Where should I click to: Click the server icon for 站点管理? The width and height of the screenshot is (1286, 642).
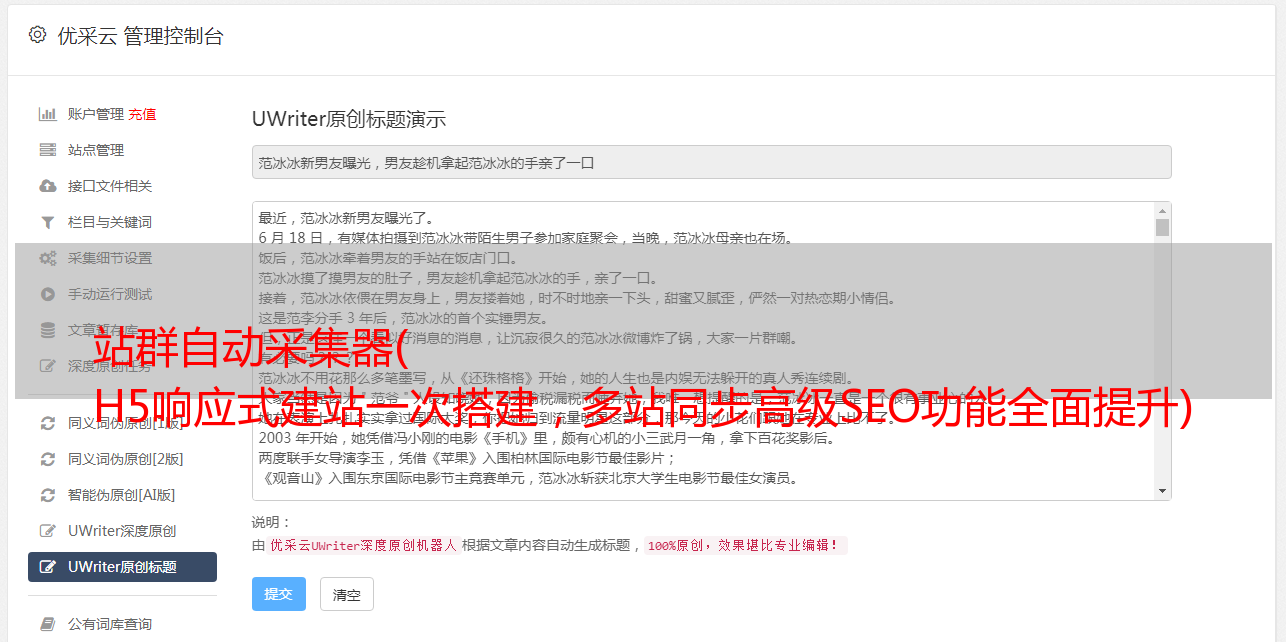[47, 150]
